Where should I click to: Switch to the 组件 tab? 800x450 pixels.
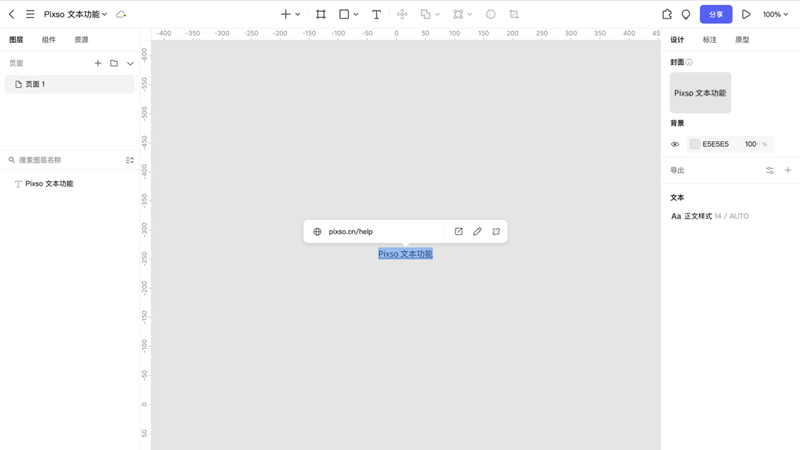click(x=48, y=39)
